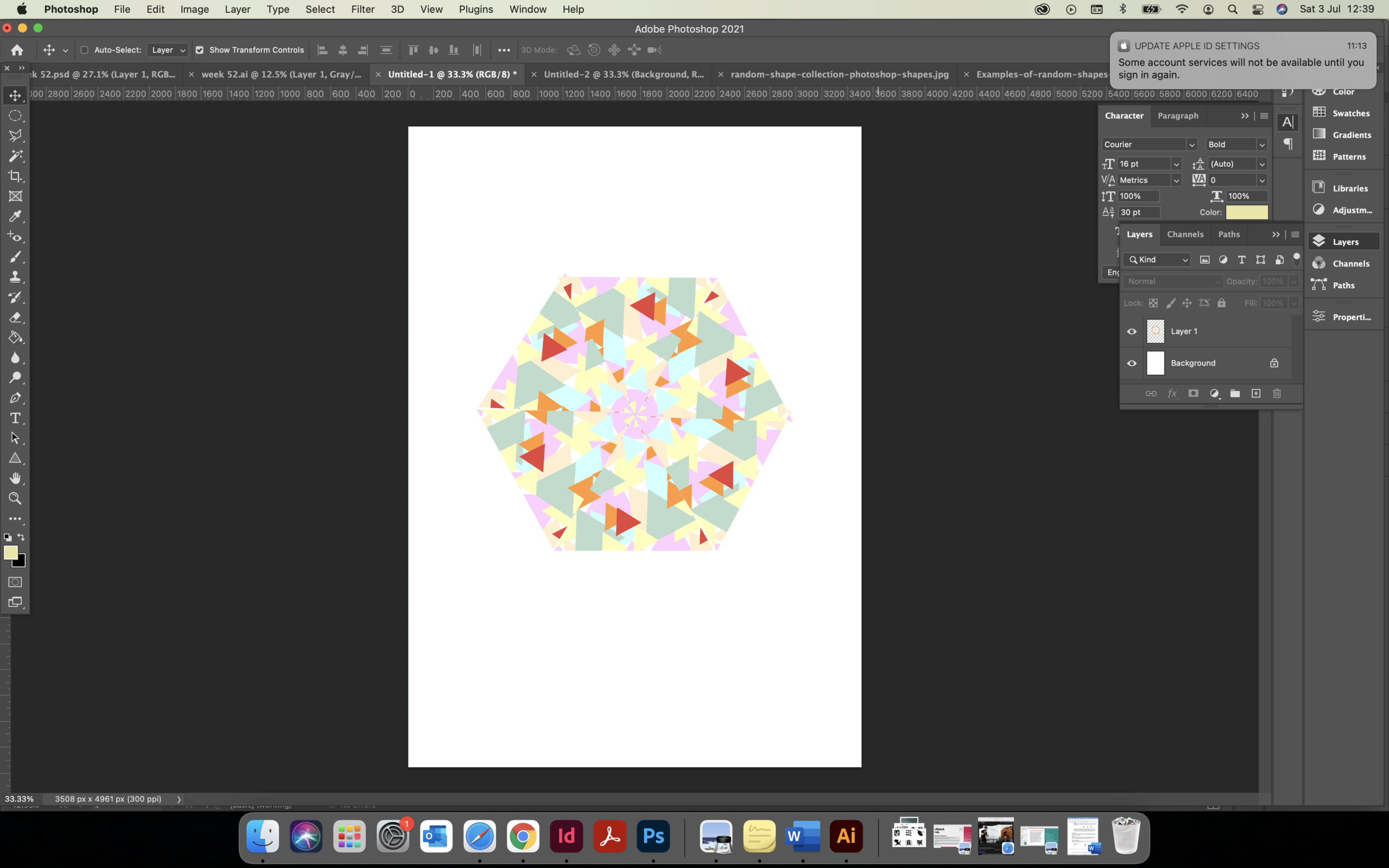Toggle visibility of Background layer
Screen dimensions: 1389x868
[x=1131, y=363]
